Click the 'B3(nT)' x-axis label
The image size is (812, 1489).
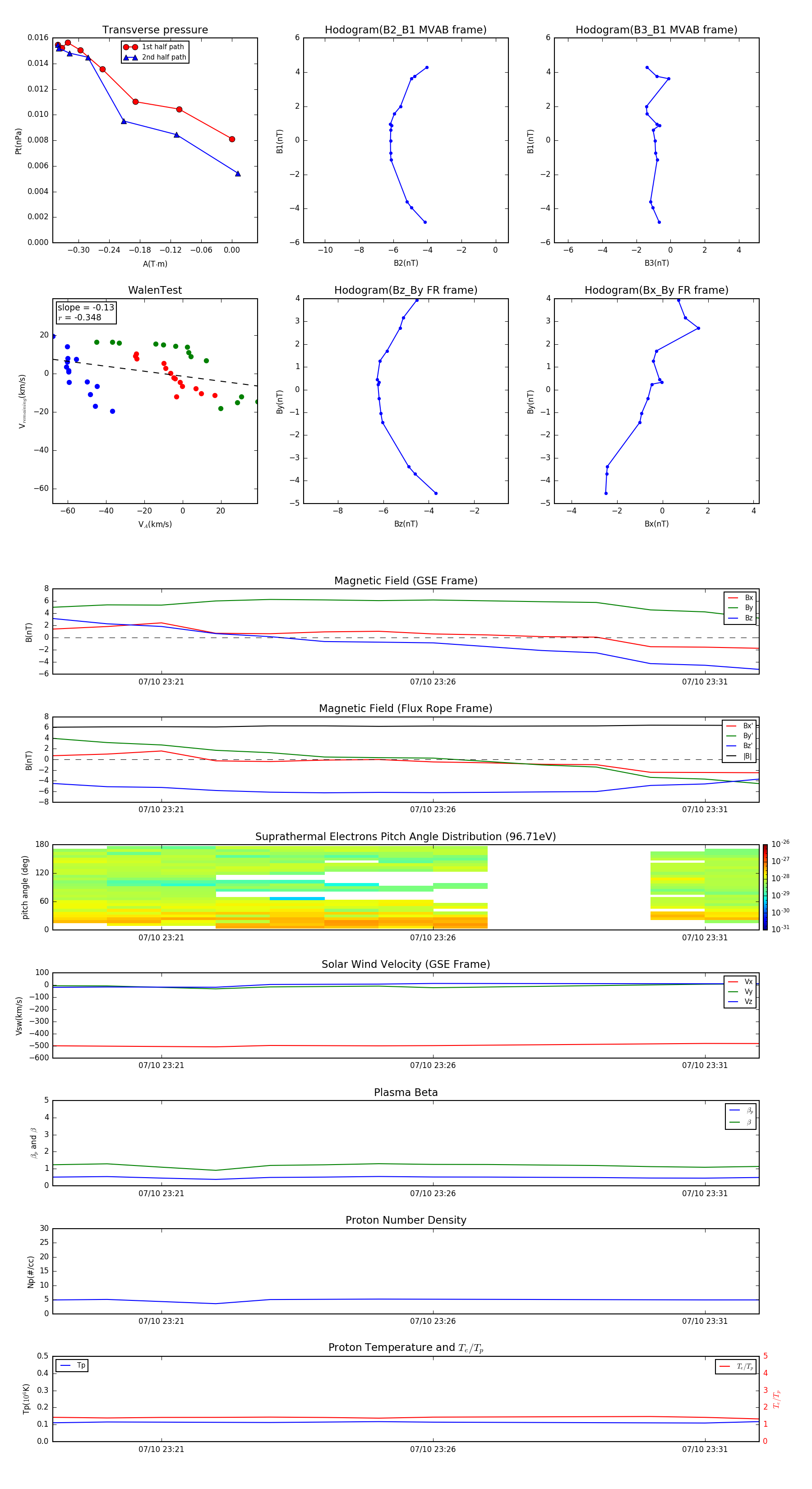pyautogui.click(x=656, y=263)
